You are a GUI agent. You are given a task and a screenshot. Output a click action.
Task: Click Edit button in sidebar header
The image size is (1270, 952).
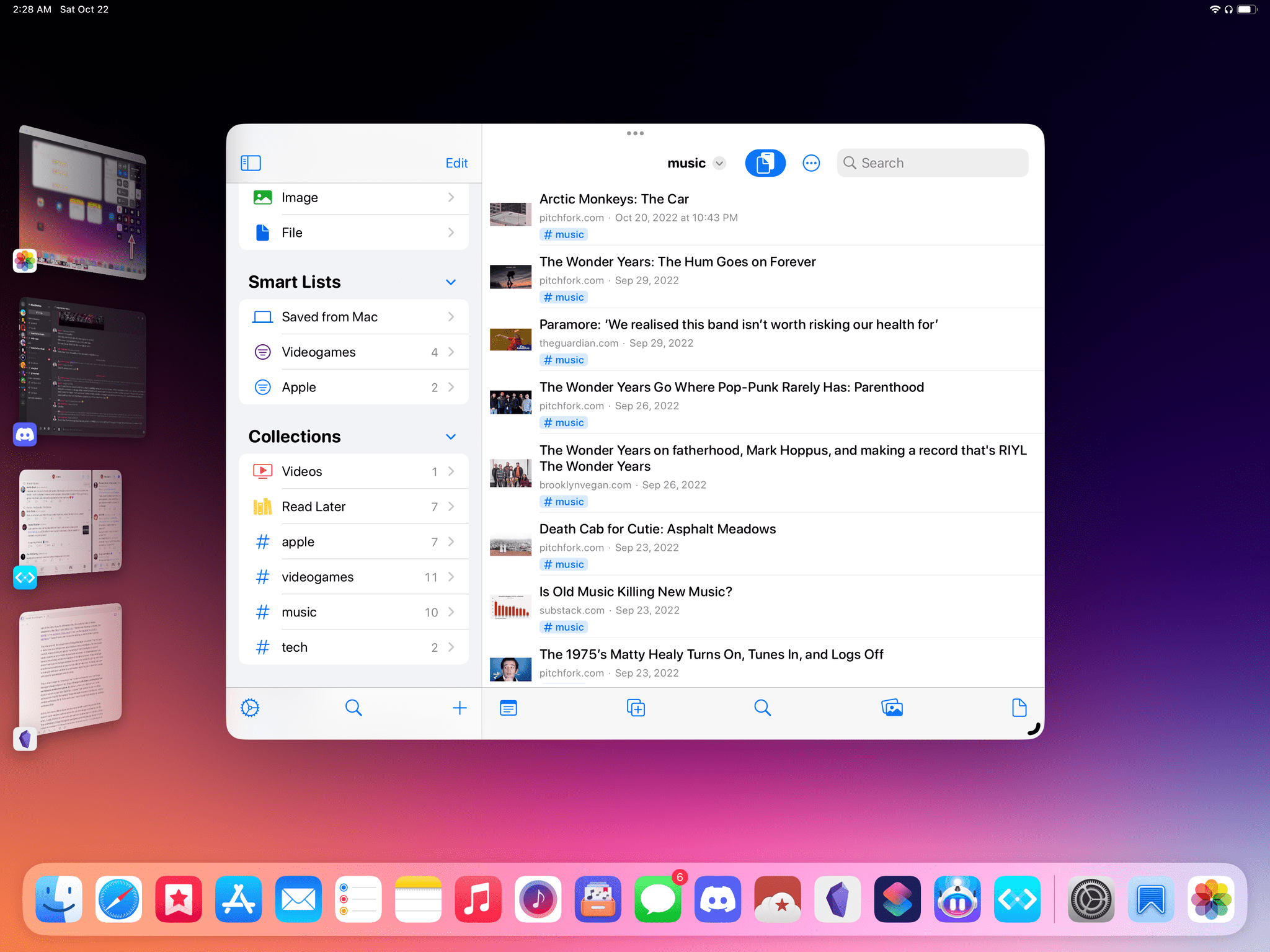coord(457,162)
